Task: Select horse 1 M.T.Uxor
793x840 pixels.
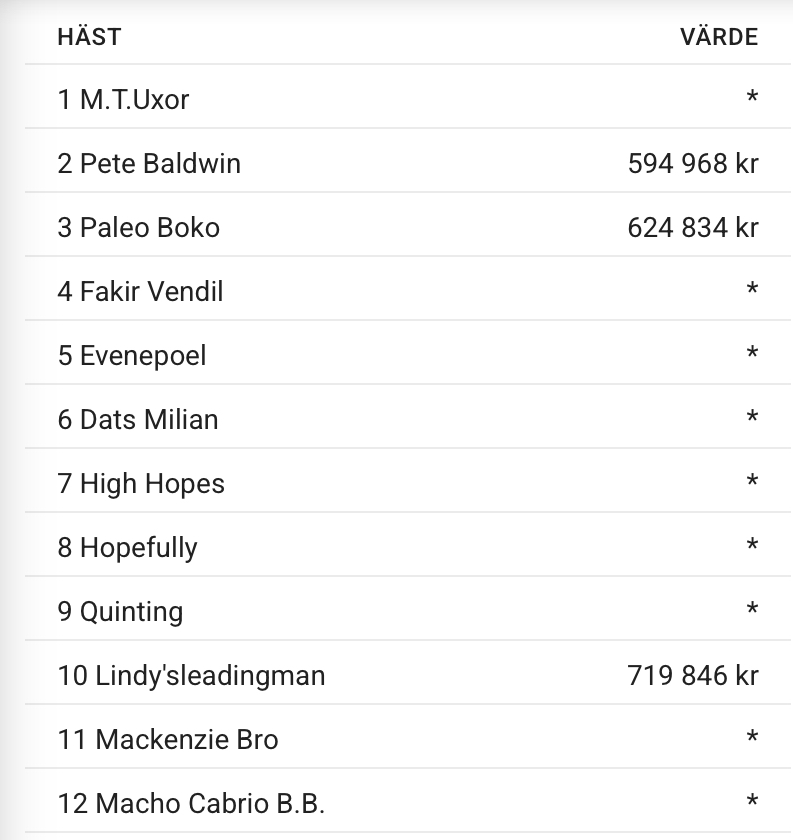Action: click(x=123, y=99)
